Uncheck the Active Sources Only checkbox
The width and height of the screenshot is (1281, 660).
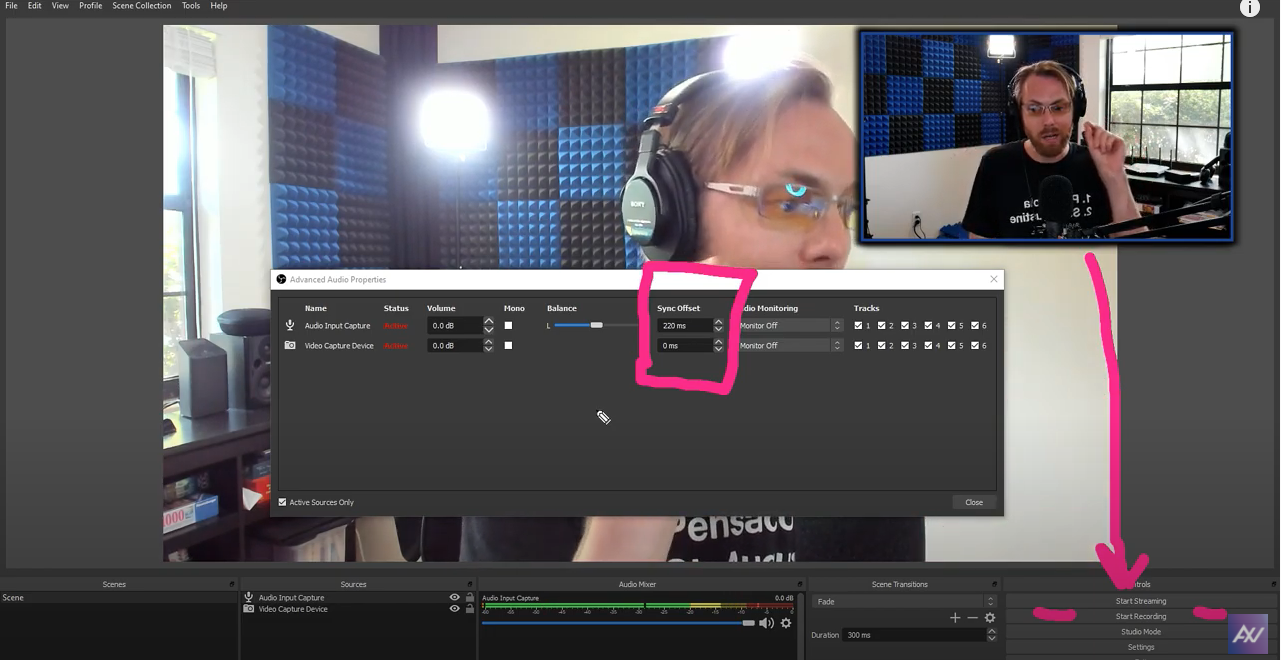click(282, 502)
